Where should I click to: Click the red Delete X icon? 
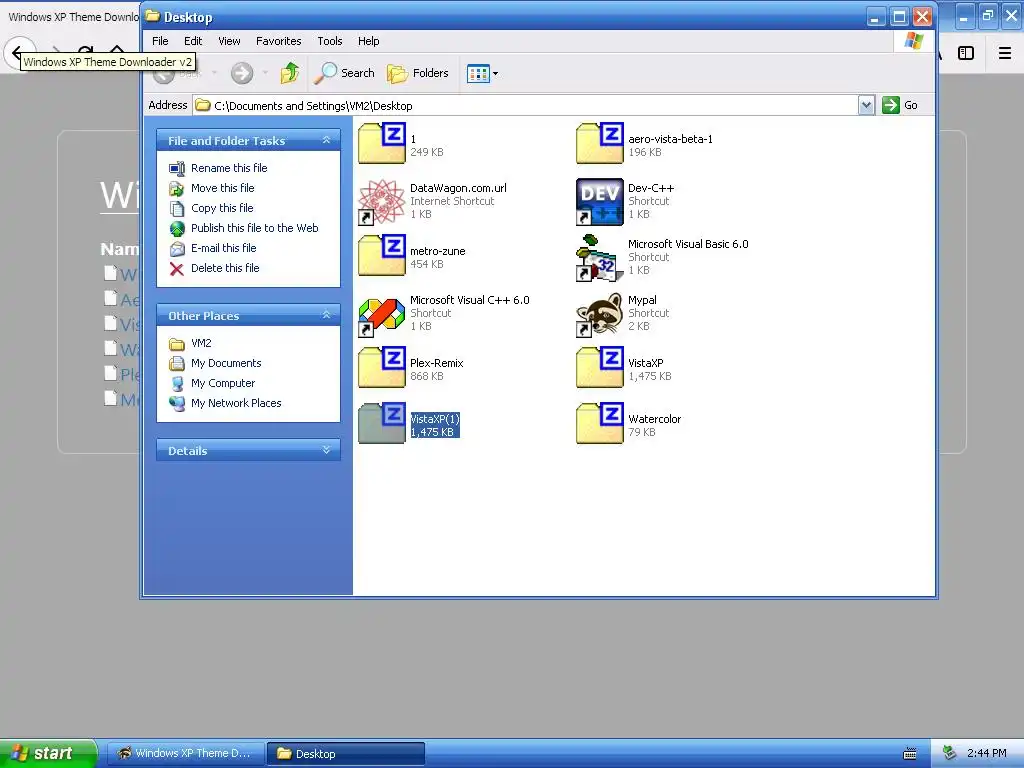click(177, 268)
